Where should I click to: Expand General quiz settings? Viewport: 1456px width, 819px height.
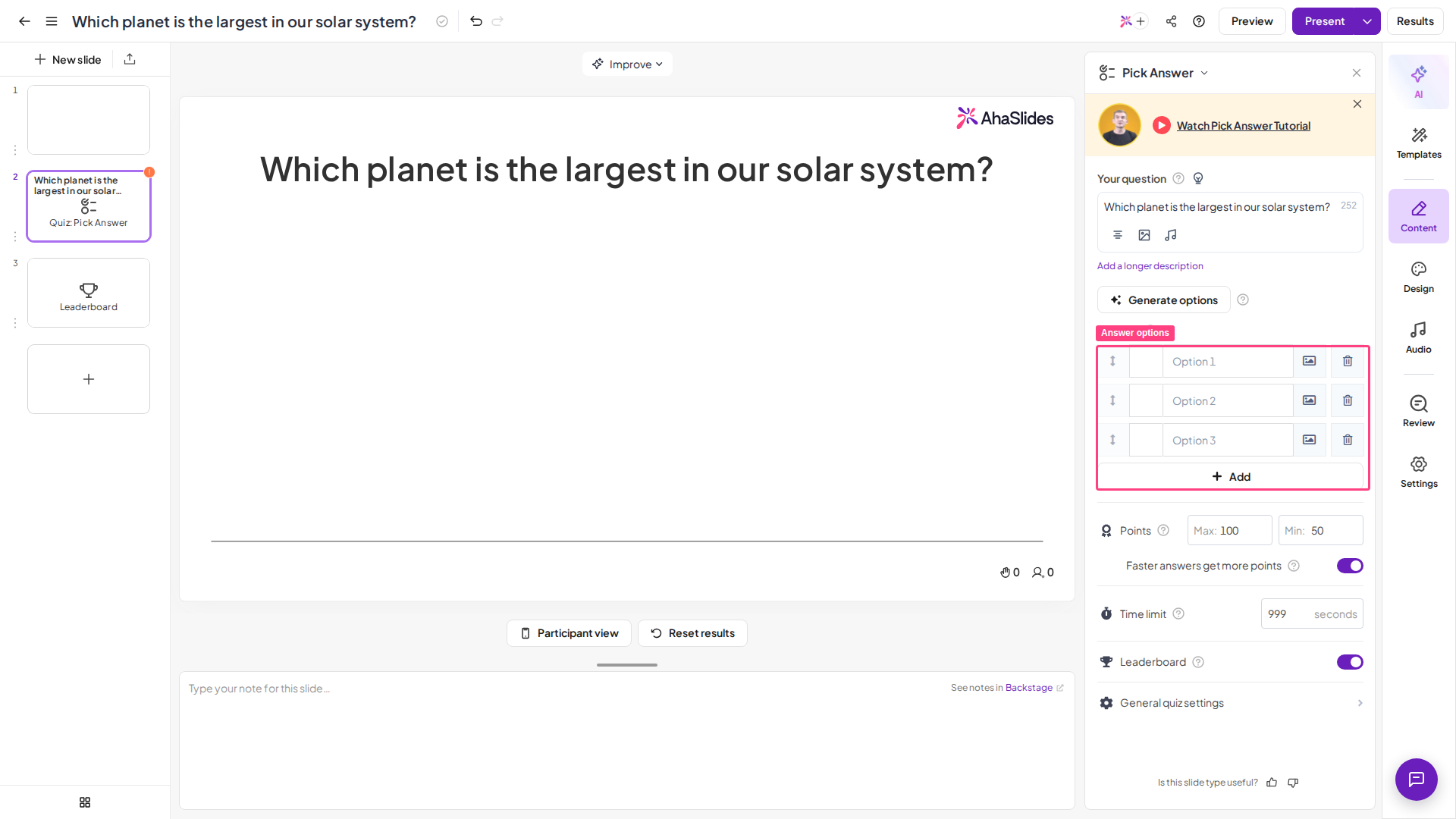pyautogui.click(x=1230, y=703)
